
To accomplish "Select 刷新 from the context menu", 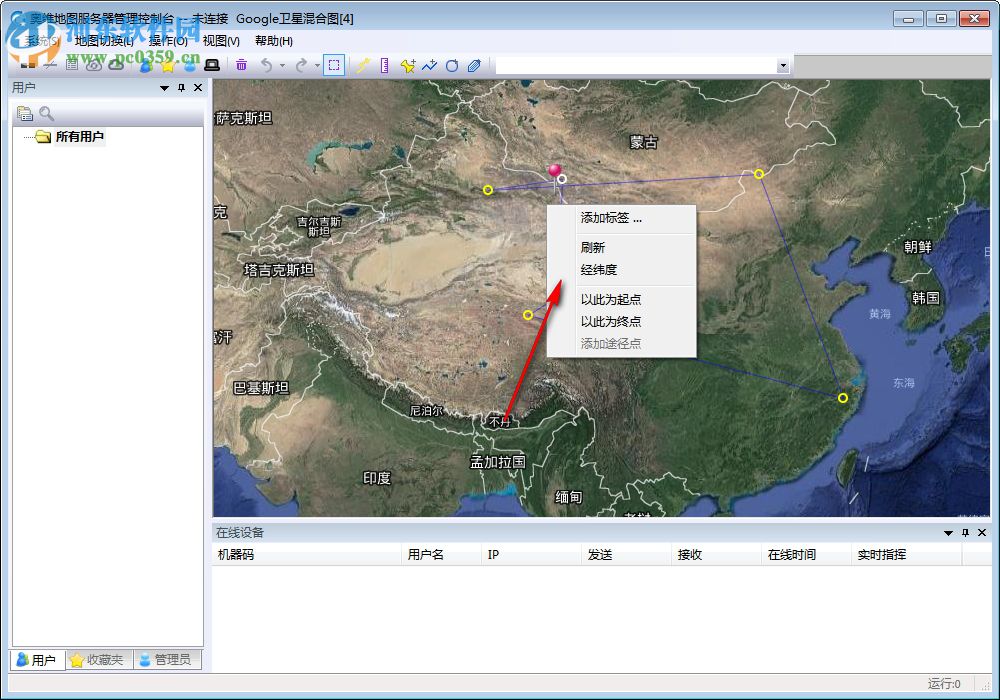I will [x=591, y=247].
